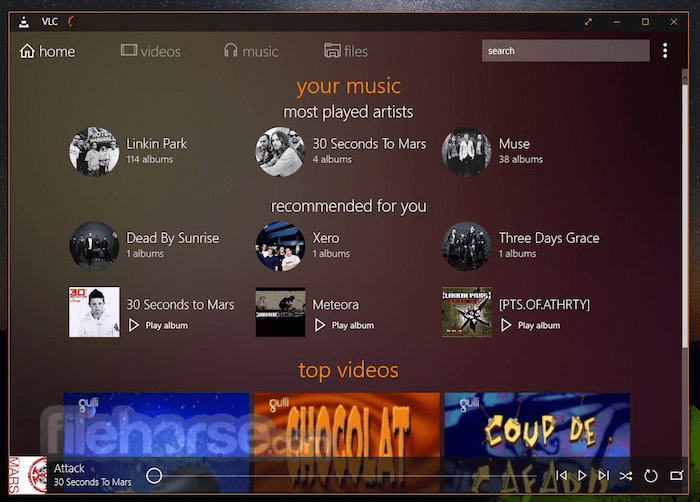Click the Meteora album title
Viewport: 700px width, 502px height.
[x=336, y=305]
